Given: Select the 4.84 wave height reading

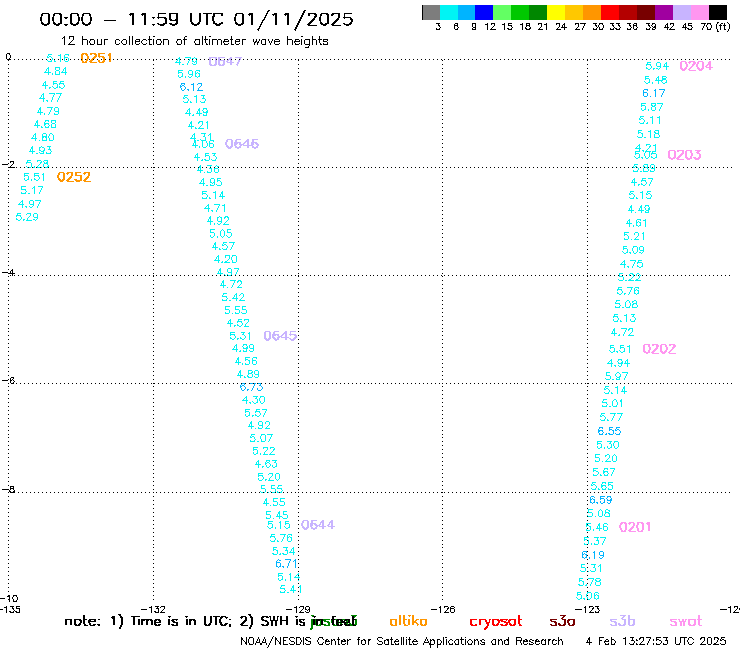Looking at the screenshot, I should point(56,71).
